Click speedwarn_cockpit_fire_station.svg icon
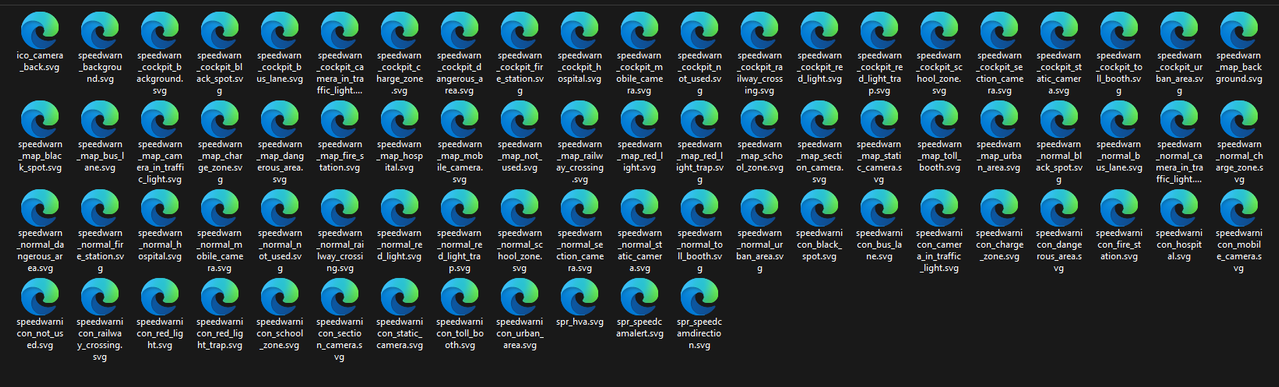Screen dimensions: 1279x387 (520, 30)
